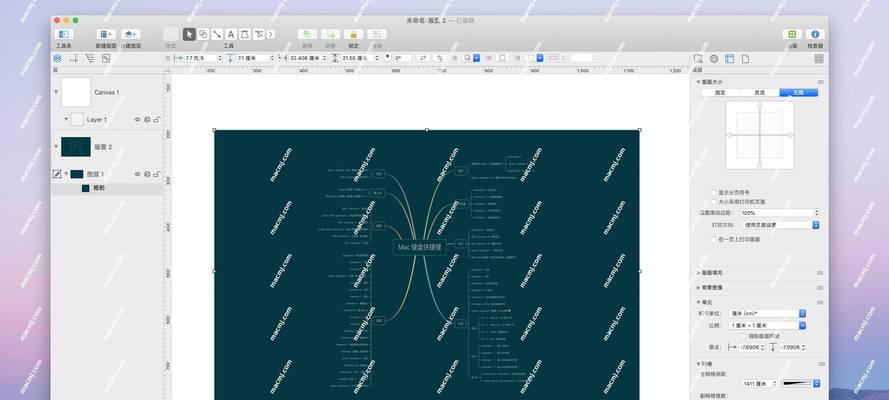Open the Canvas inspector tab icon
Image resolution: width=889 pixels, height=400 pixels.
730,58
